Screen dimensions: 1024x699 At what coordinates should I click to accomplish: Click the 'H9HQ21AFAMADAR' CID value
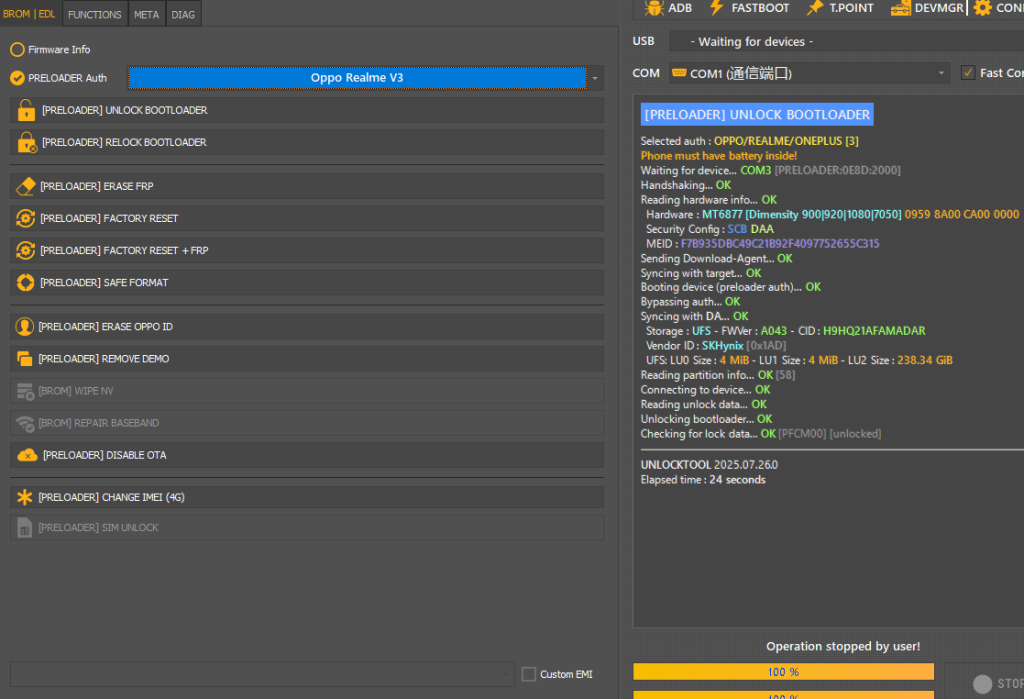[x=874, y=331]
